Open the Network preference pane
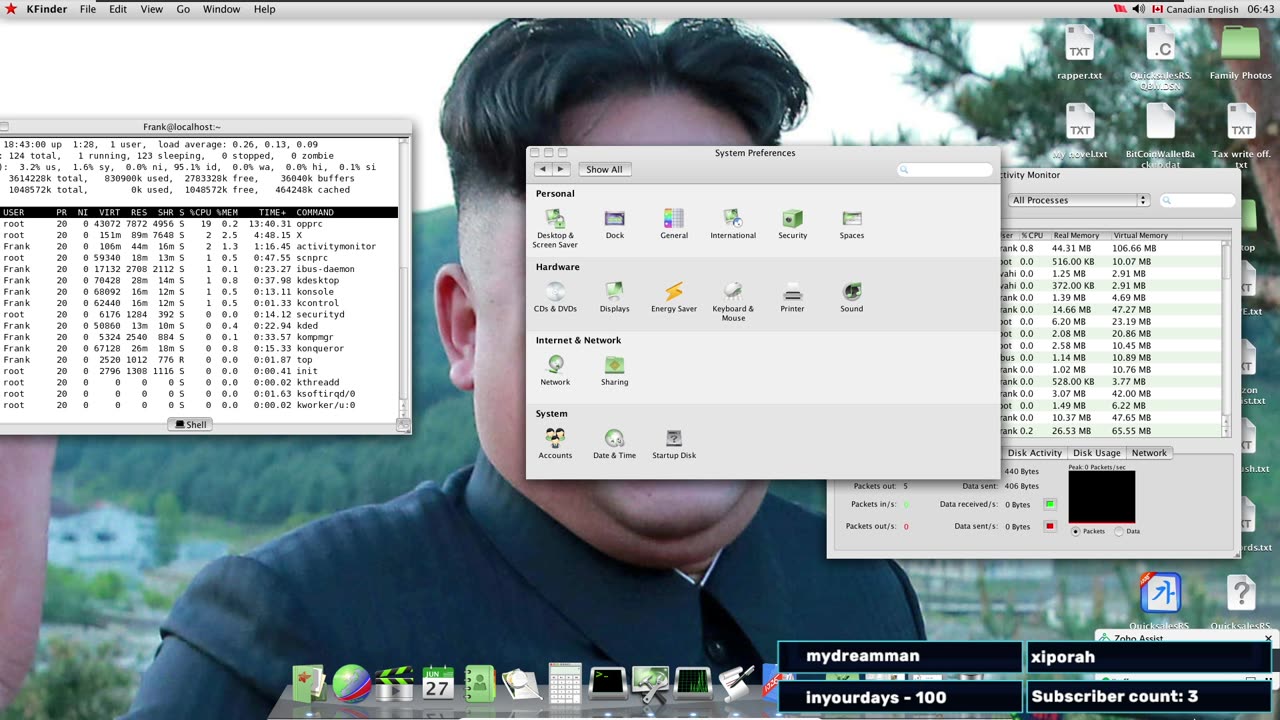Image resolution: width=1280 pixels, height=720 pixels. pos(555,370)
